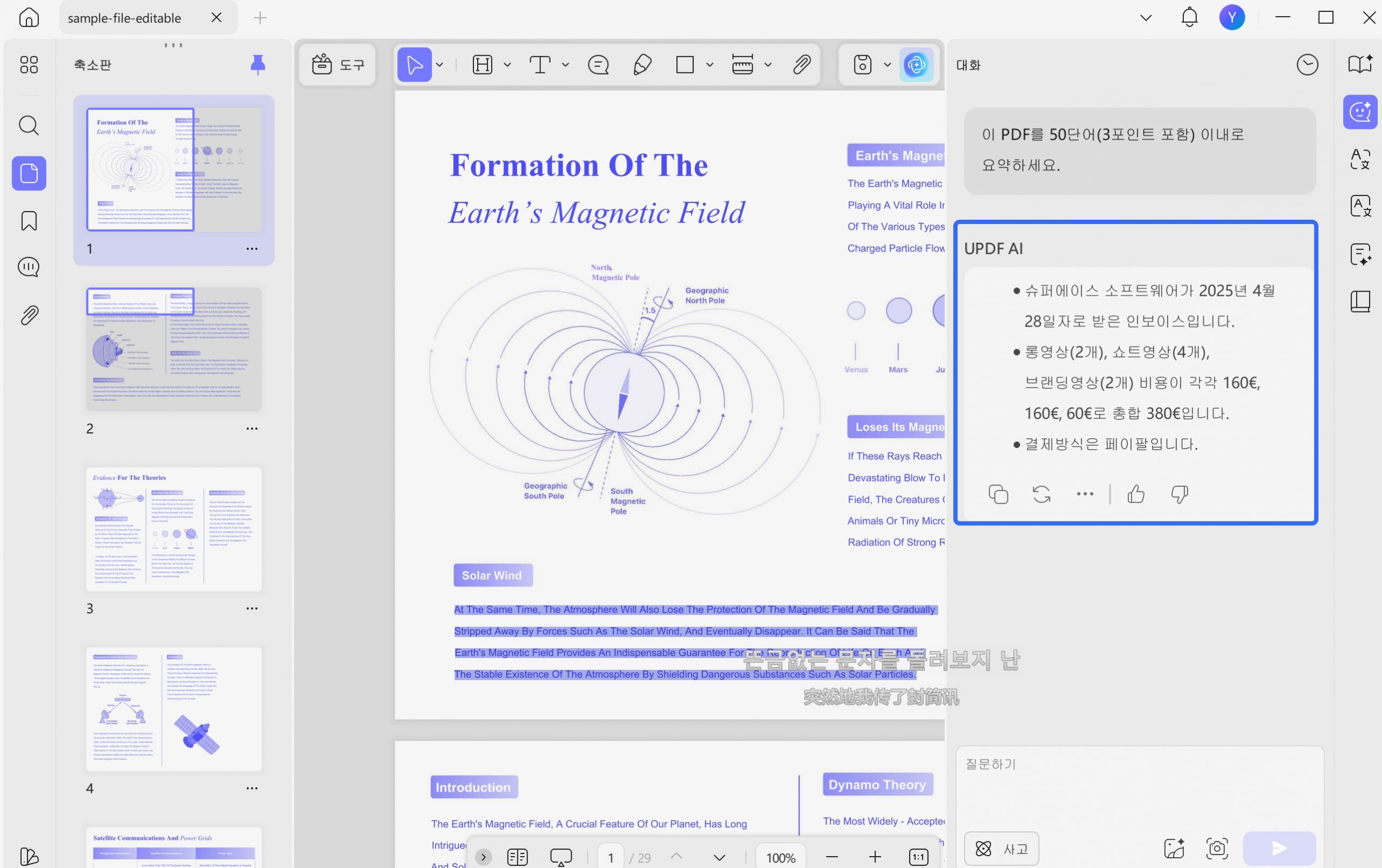Screen dimensions: 1382x868
Task: Copy the UPDF AI response
Action: (998, 494)
